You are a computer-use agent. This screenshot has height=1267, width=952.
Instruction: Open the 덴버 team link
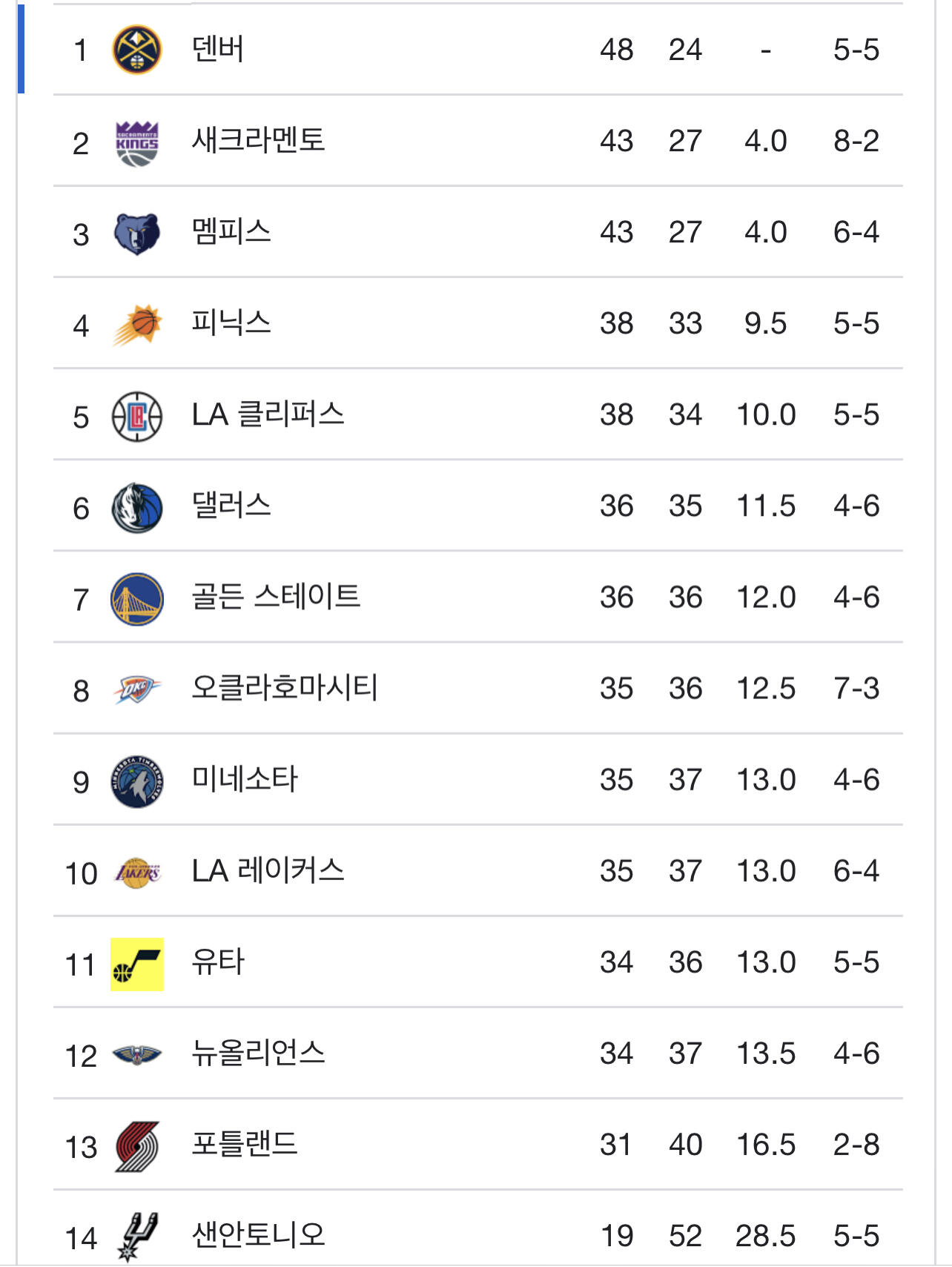pos(218,50)
